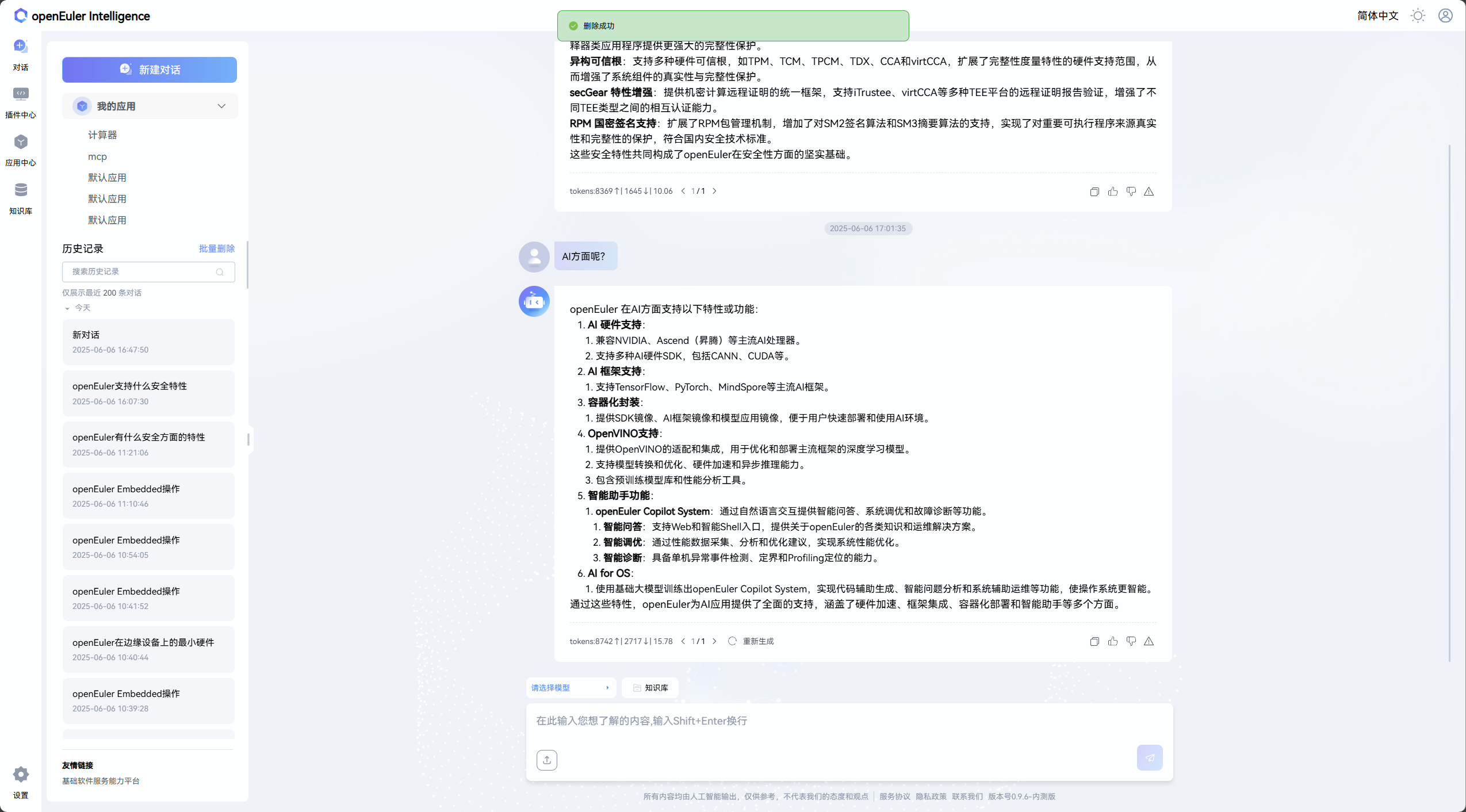Copy the AI answer (tokens:8742)
1466x812 pixels.
click(1094, 641)
